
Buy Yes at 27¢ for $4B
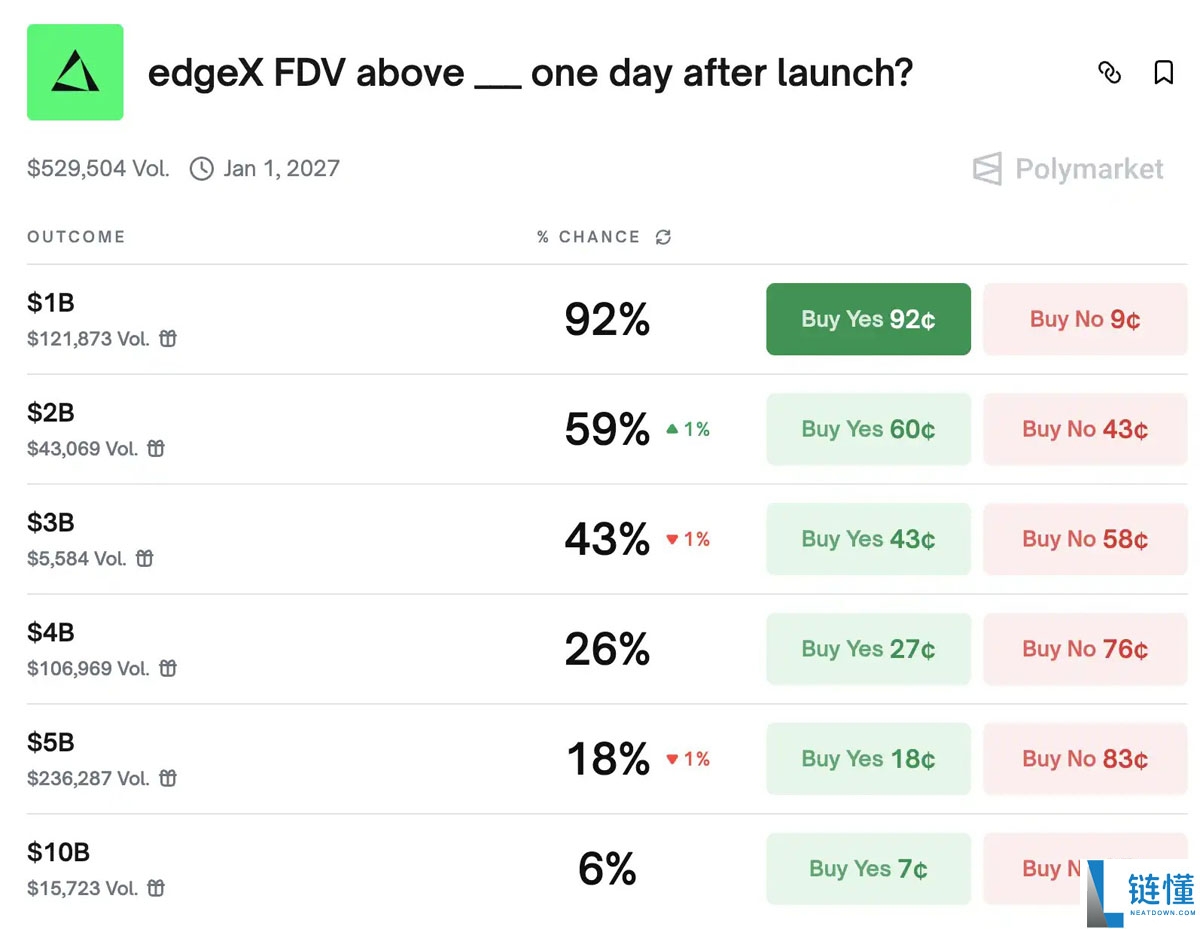(x=868, y=649)
